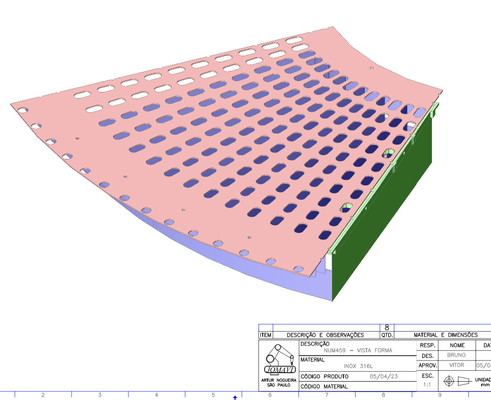Image resolution: width=491 pixels, height=400 pixels.
Task: Click zone number 4 on bottom ruler
Action: pyautogui.click(x=156, y=395)
